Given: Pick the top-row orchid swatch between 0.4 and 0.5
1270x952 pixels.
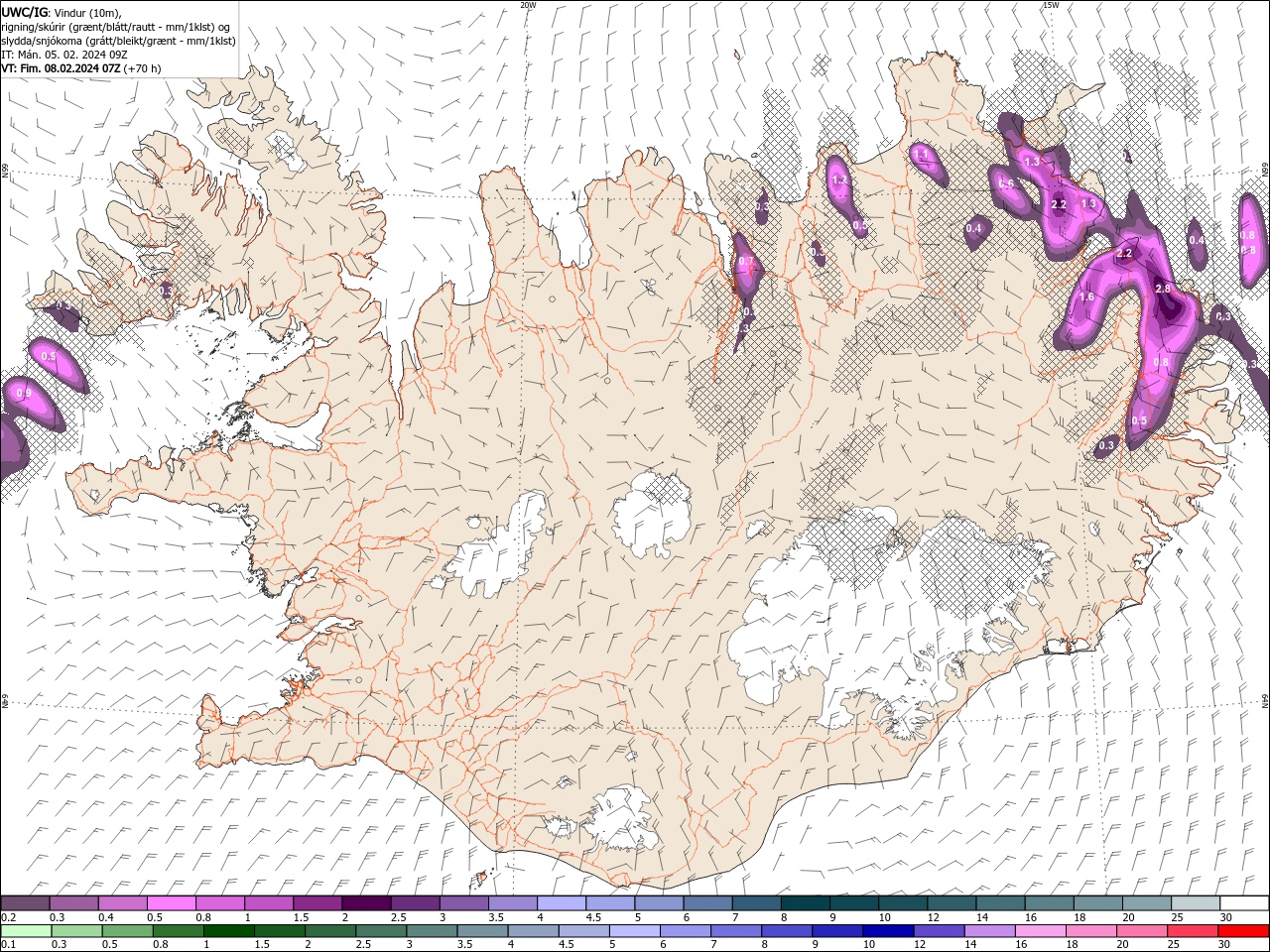Looking at the screenshot, I should point(122,903).
